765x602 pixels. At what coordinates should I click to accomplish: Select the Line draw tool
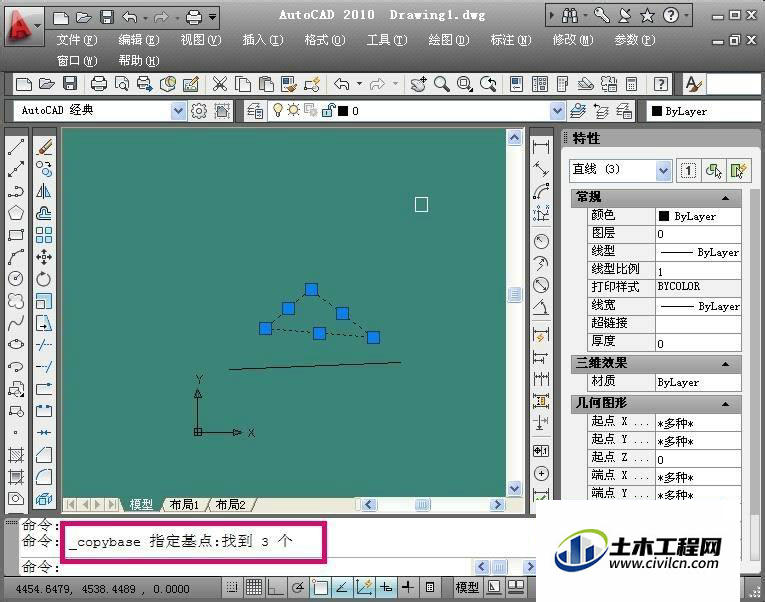click(16, 147)
